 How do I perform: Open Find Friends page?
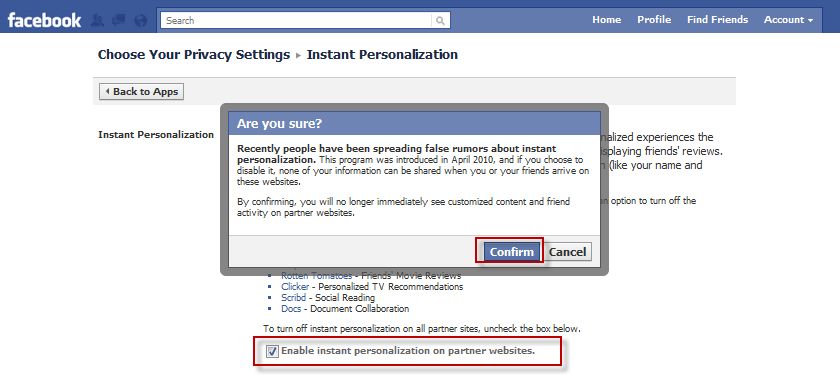tap(717, 20)
